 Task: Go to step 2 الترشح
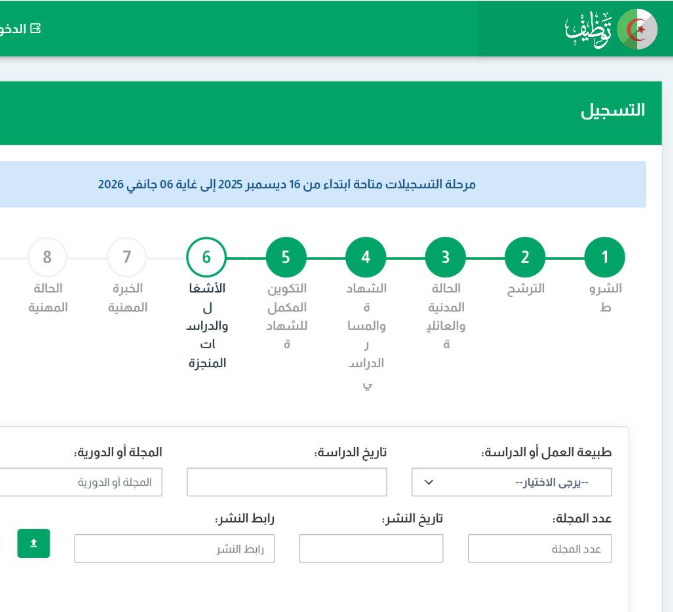[525, 257]
